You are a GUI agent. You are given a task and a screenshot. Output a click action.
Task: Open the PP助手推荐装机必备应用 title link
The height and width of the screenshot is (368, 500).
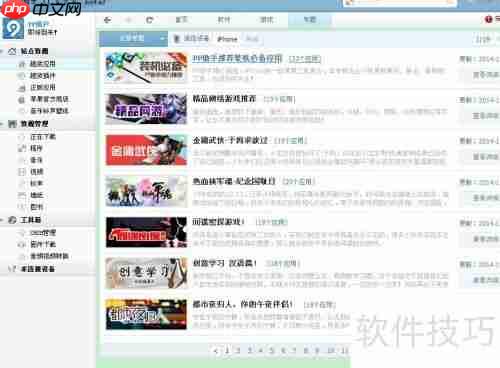237,59
